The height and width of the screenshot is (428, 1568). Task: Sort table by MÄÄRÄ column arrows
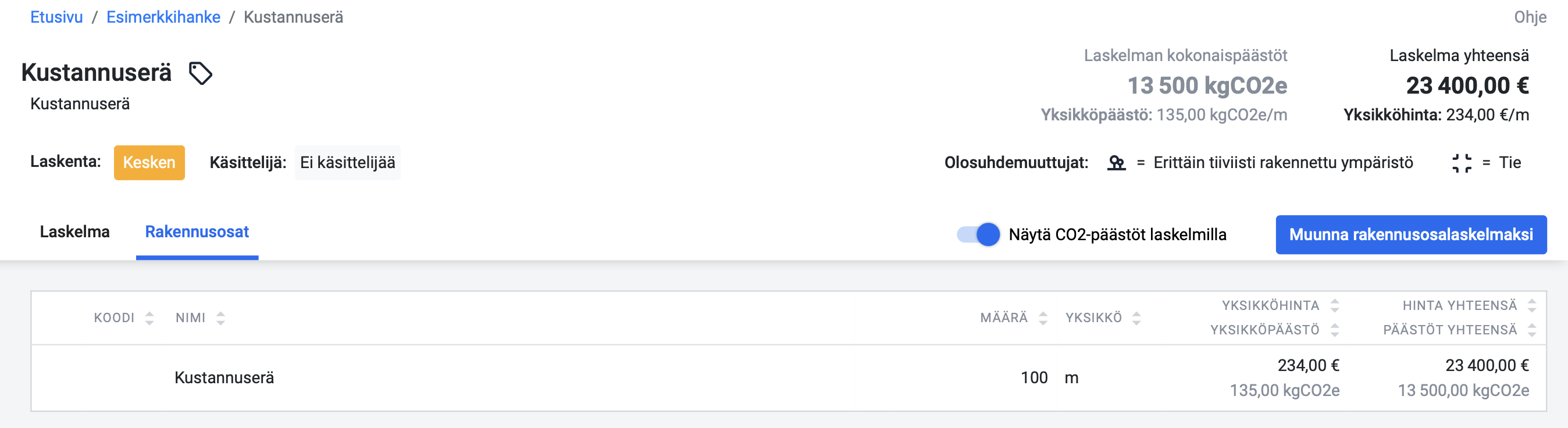point(1043,318)
